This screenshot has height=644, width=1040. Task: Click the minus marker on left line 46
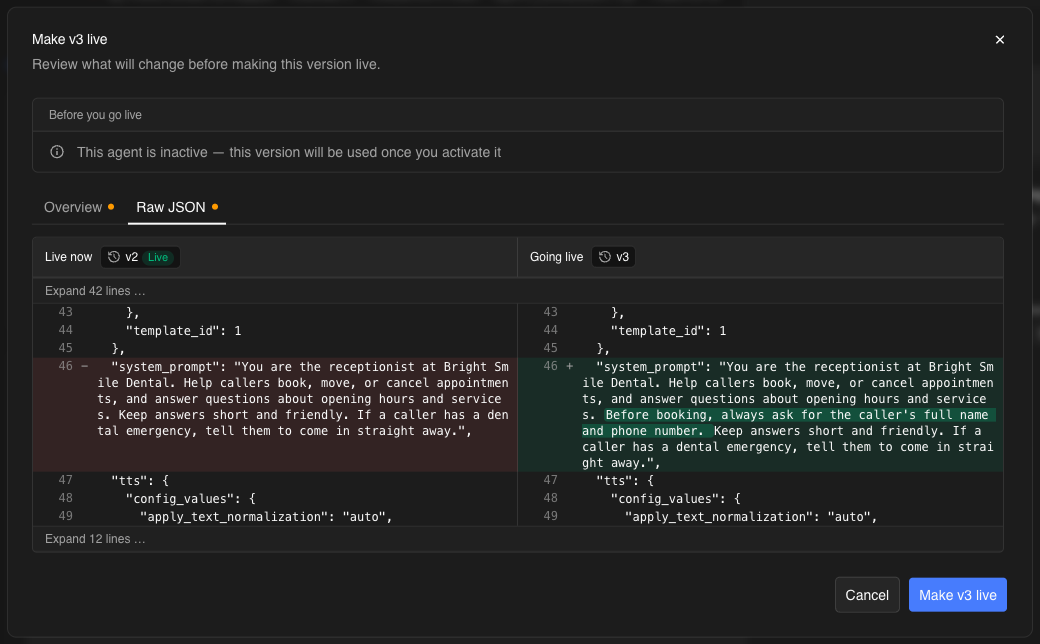(x=84, y=366)
